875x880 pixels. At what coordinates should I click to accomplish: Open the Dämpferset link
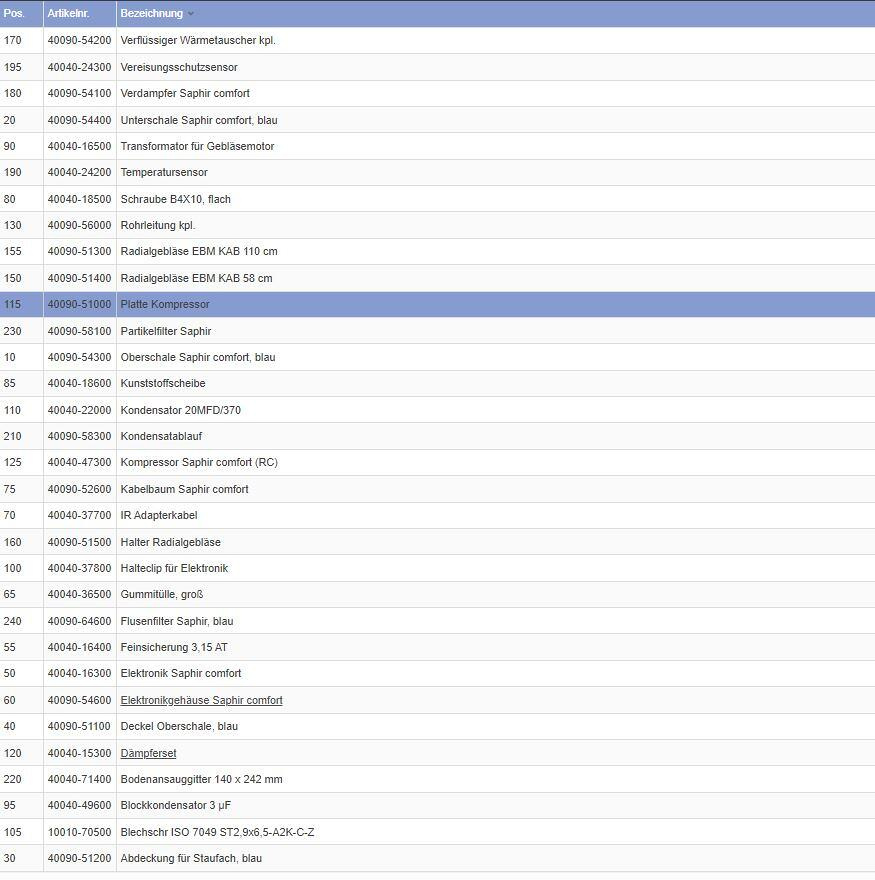[x=148, y=753]
